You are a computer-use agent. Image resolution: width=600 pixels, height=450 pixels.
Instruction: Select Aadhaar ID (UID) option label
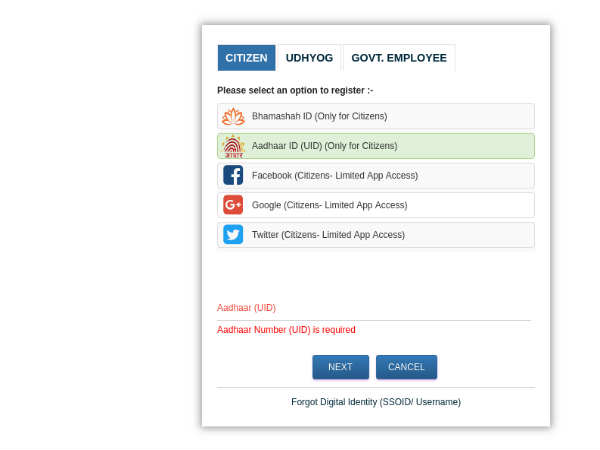coord(324,146)
